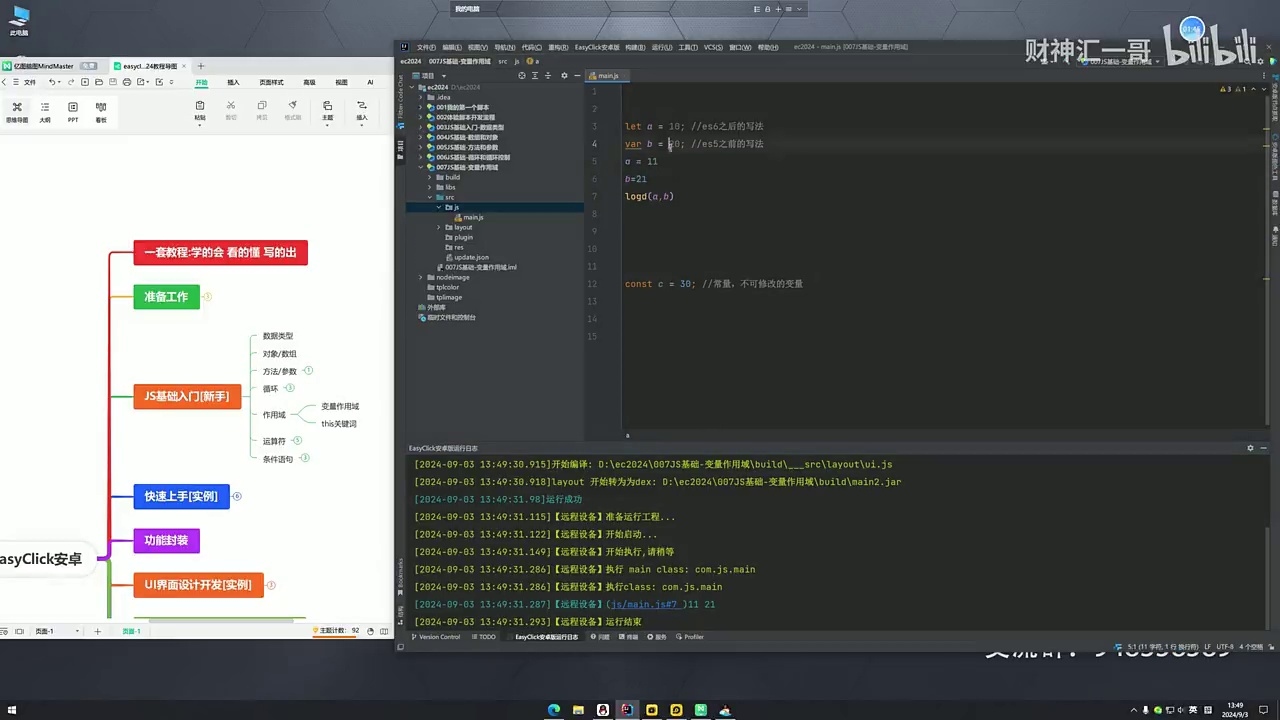Viewport: 1280px width, 720px height.
Task: Click the open-folder icon in MindMaster toolbar
Action: 99,82
